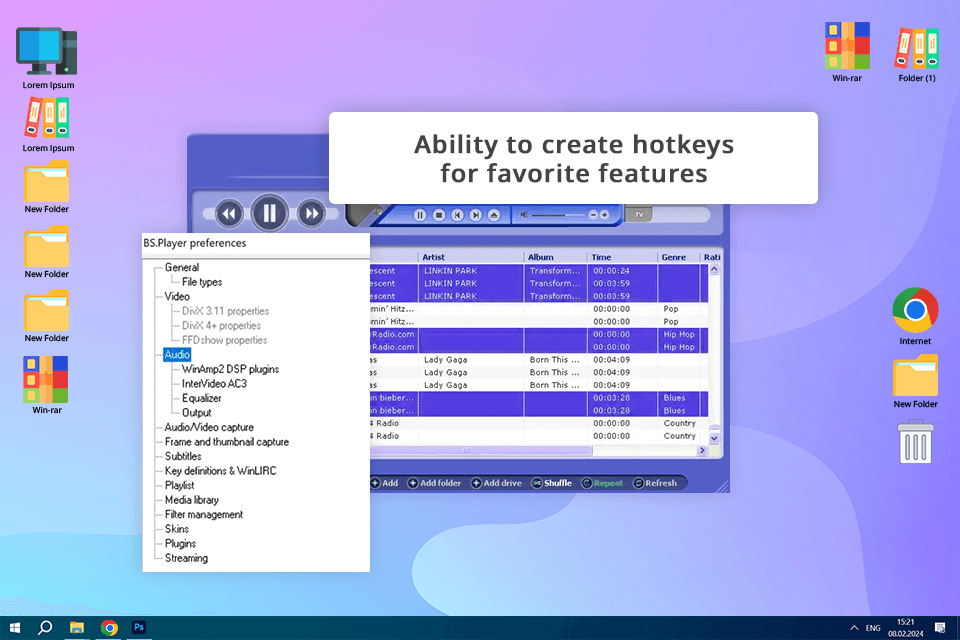Open Key definitions & WinLIRC
The image size is (960, 640).
point(220,471)
